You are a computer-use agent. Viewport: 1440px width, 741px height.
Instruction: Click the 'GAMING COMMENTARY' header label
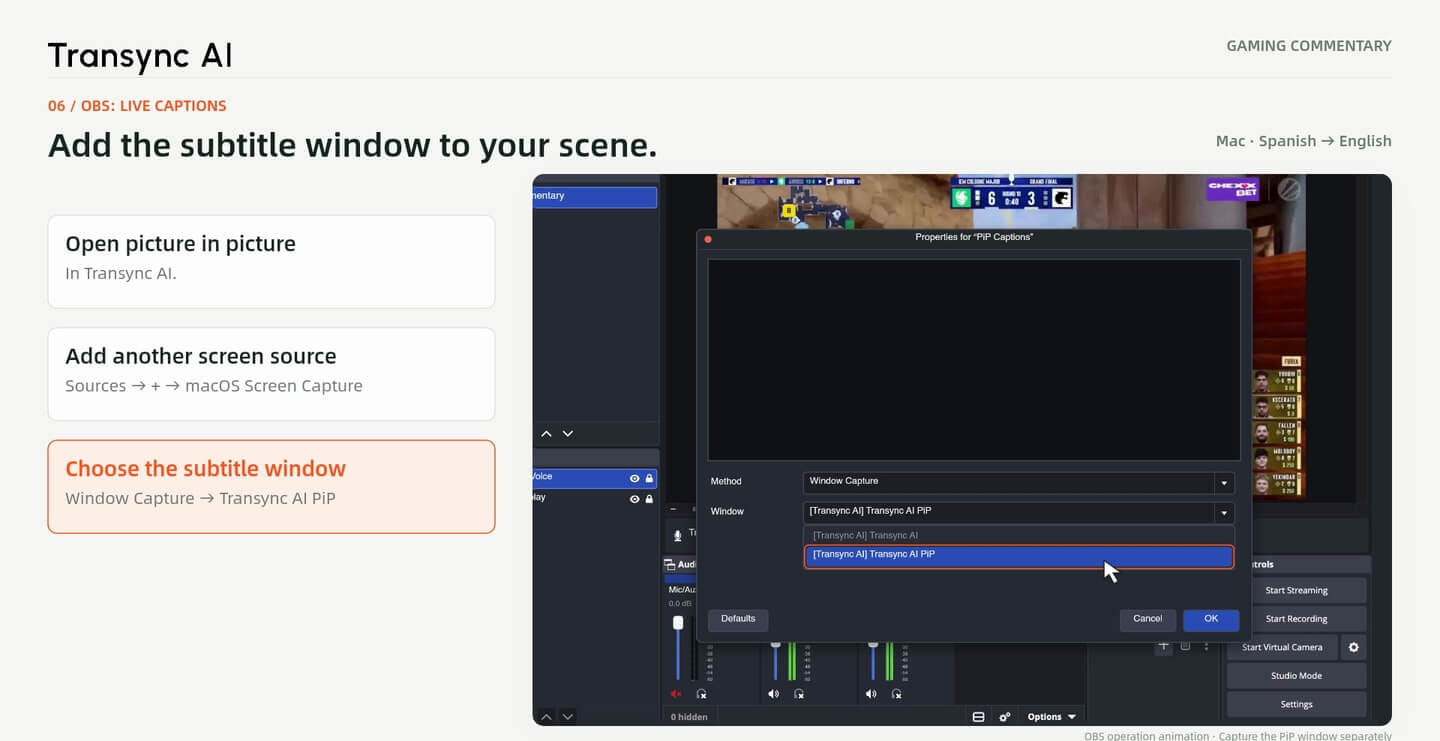1309,46
